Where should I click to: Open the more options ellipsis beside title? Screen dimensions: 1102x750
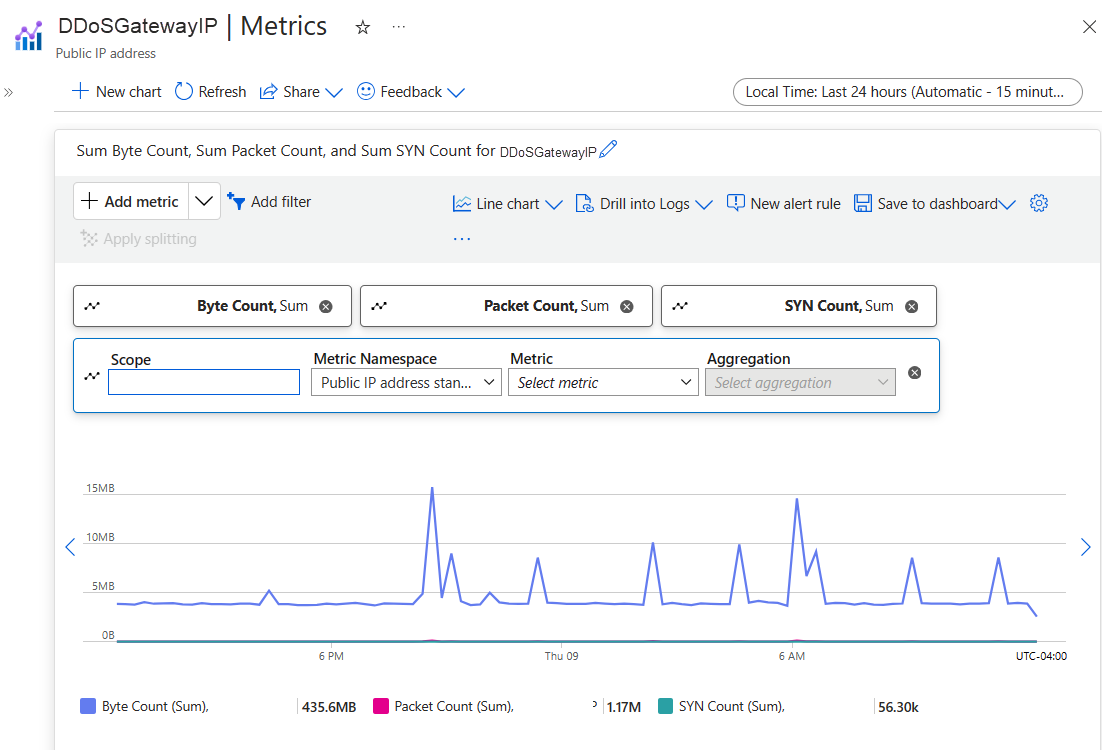(399, 28)
